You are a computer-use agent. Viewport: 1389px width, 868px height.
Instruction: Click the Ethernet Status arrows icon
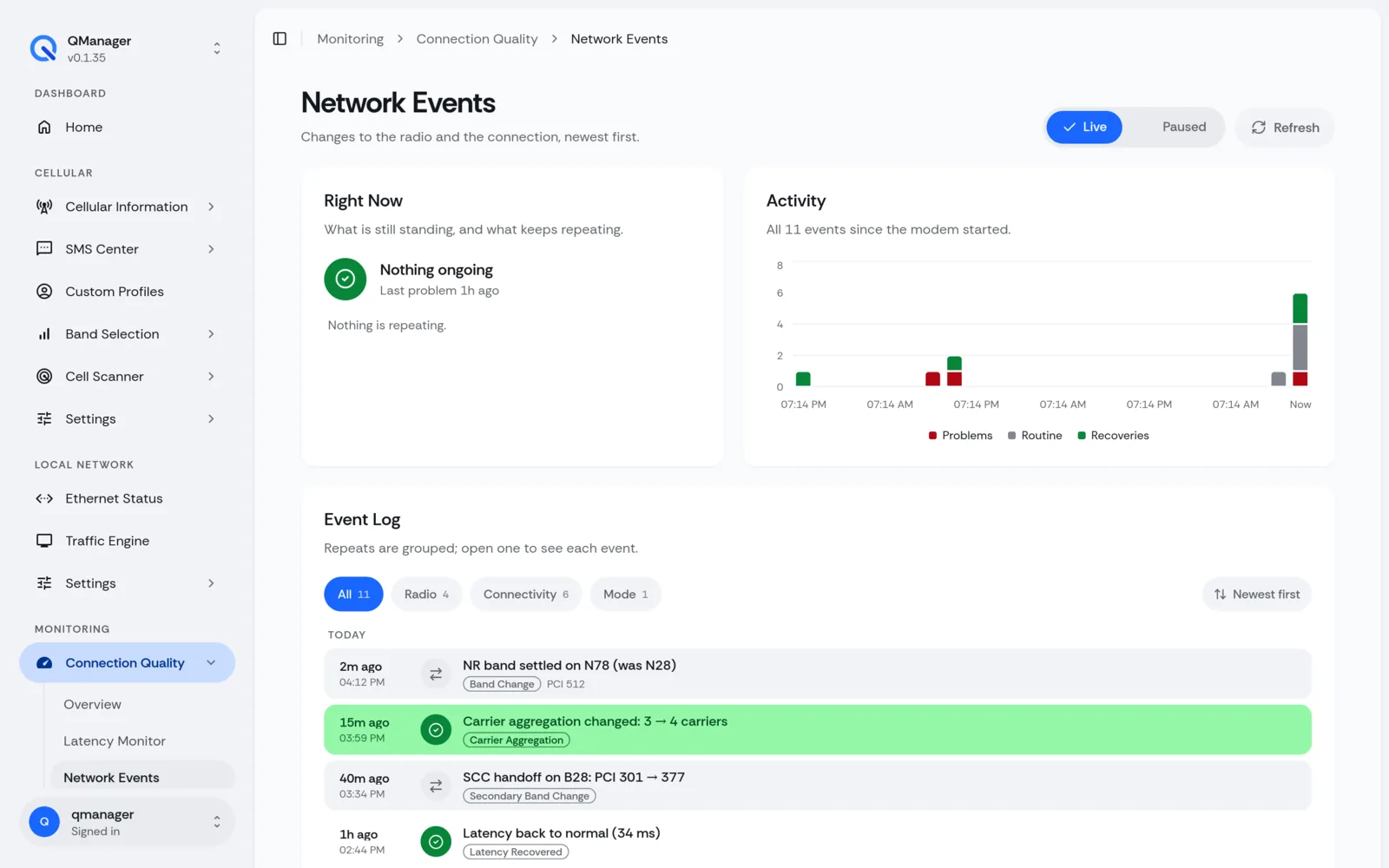click(44, 498)
